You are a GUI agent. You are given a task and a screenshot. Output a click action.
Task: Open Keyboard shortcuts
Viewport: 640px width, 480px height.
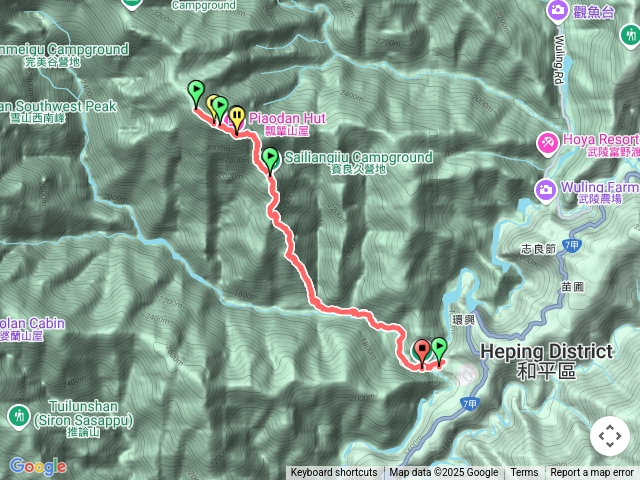[x=334, y=473]
